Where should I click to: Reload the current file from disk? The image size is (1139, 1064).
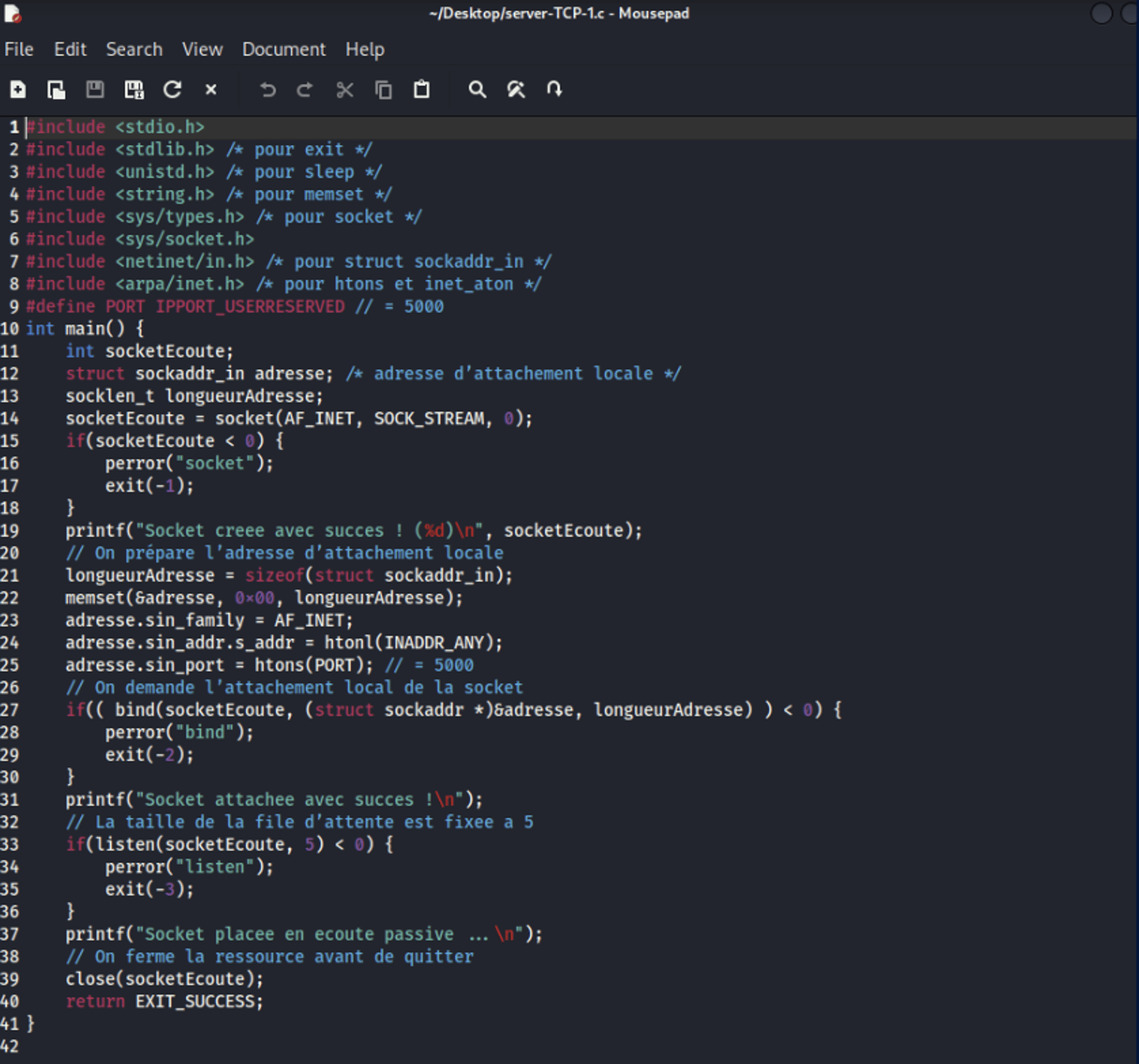click(173, 90)
